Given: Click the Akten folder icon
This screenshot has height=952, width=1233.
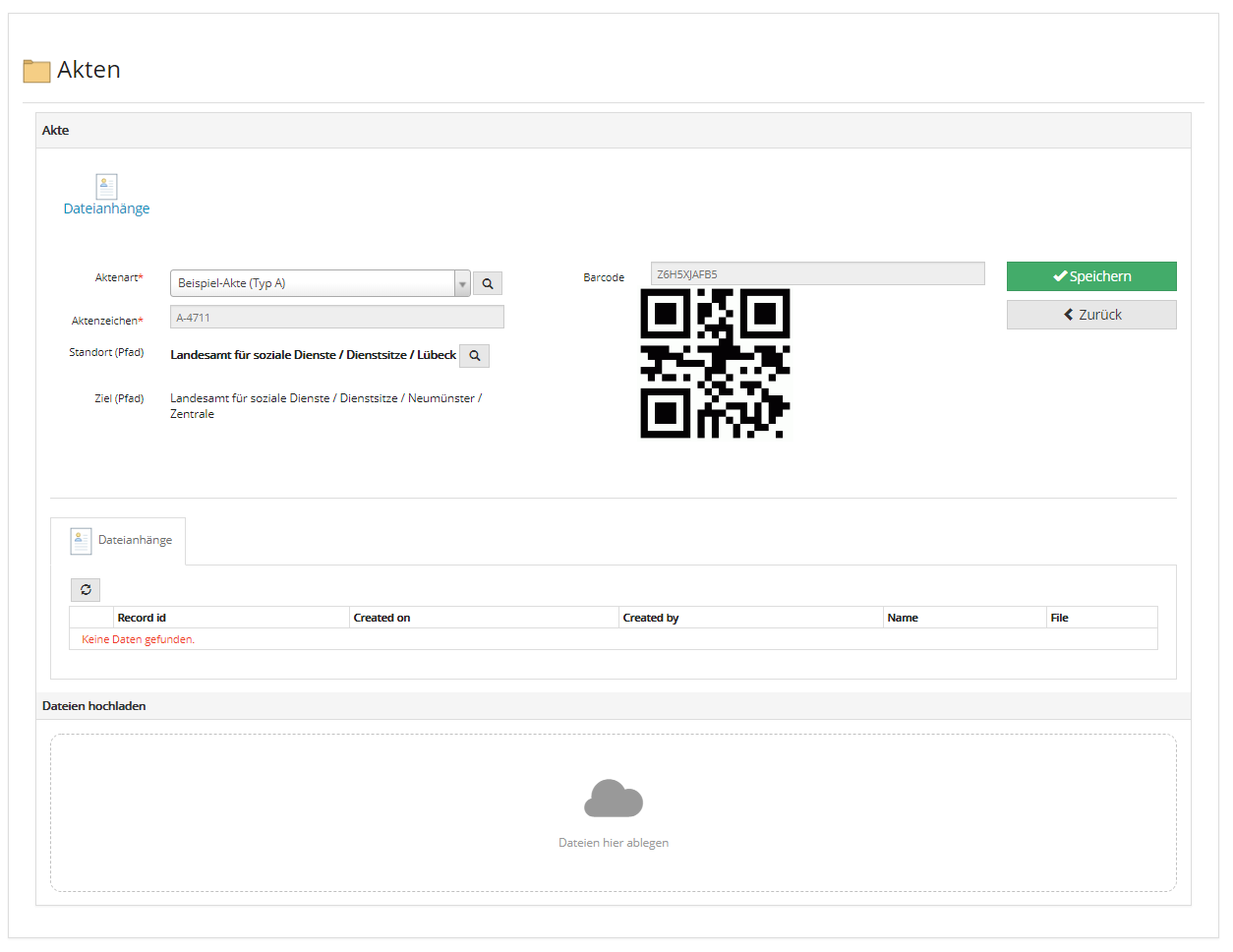Looking at the screenshot, I should pyautogui.click(x=36, y=71).
